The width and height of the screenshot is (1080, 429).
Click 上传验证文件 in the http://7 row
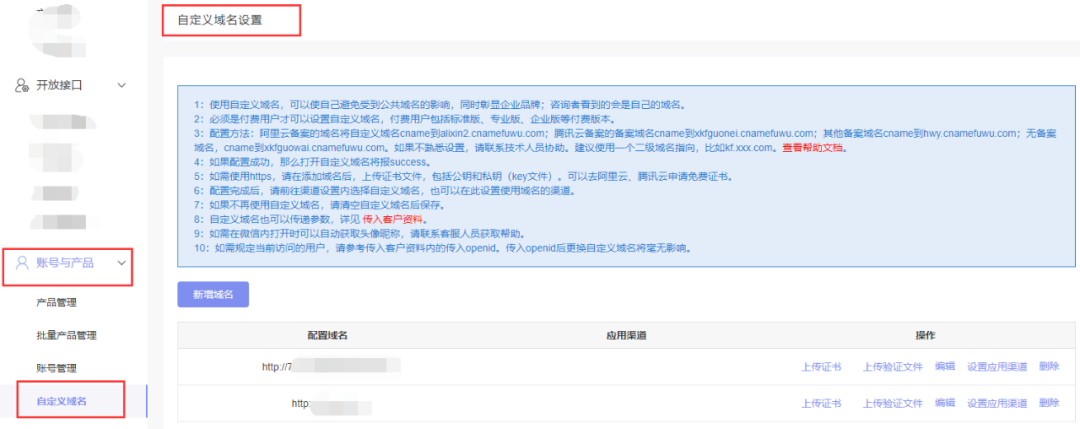coord(893,366)
